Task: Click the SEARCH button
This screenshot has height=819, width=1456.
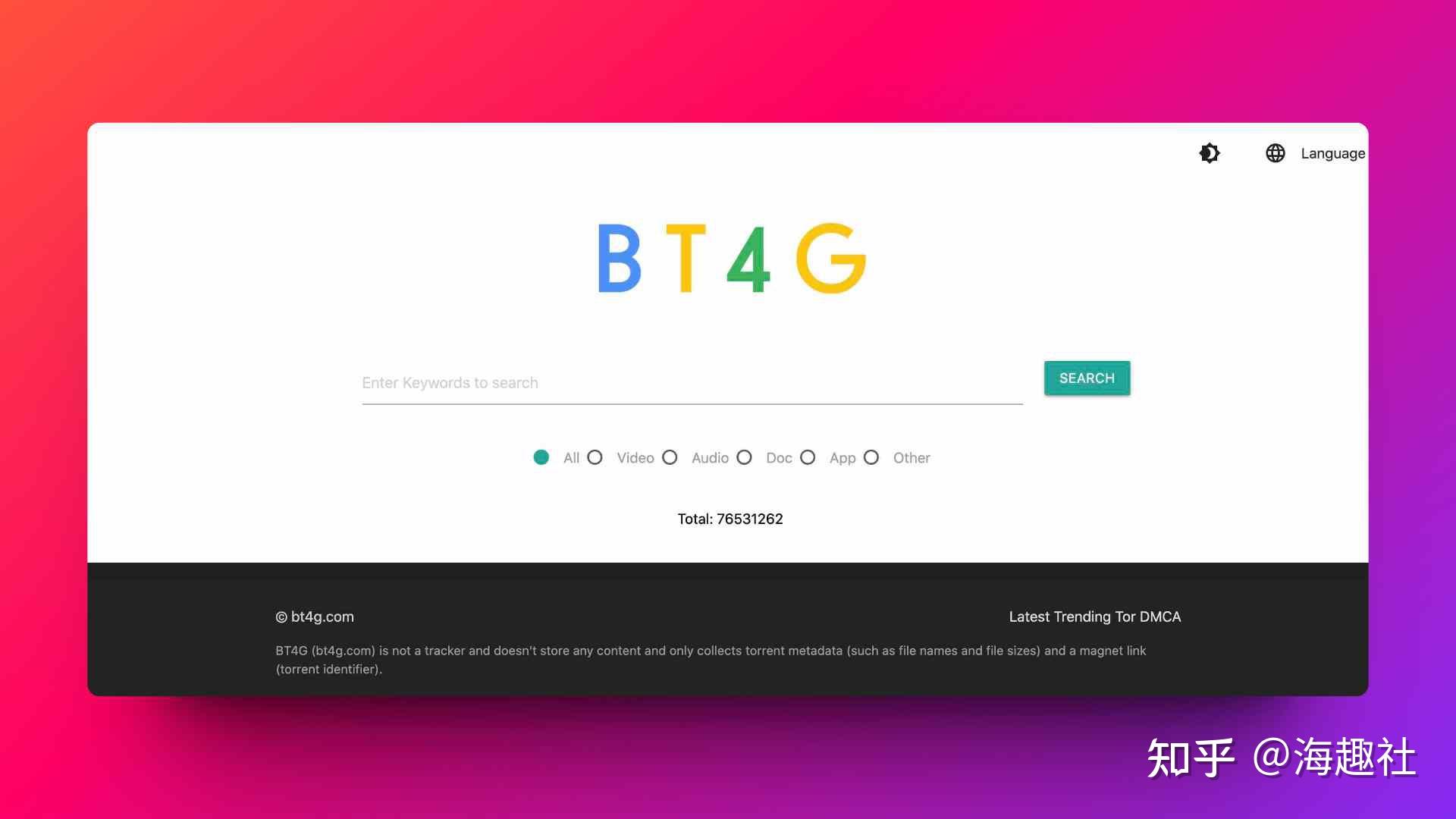Action: point(1086,378)
